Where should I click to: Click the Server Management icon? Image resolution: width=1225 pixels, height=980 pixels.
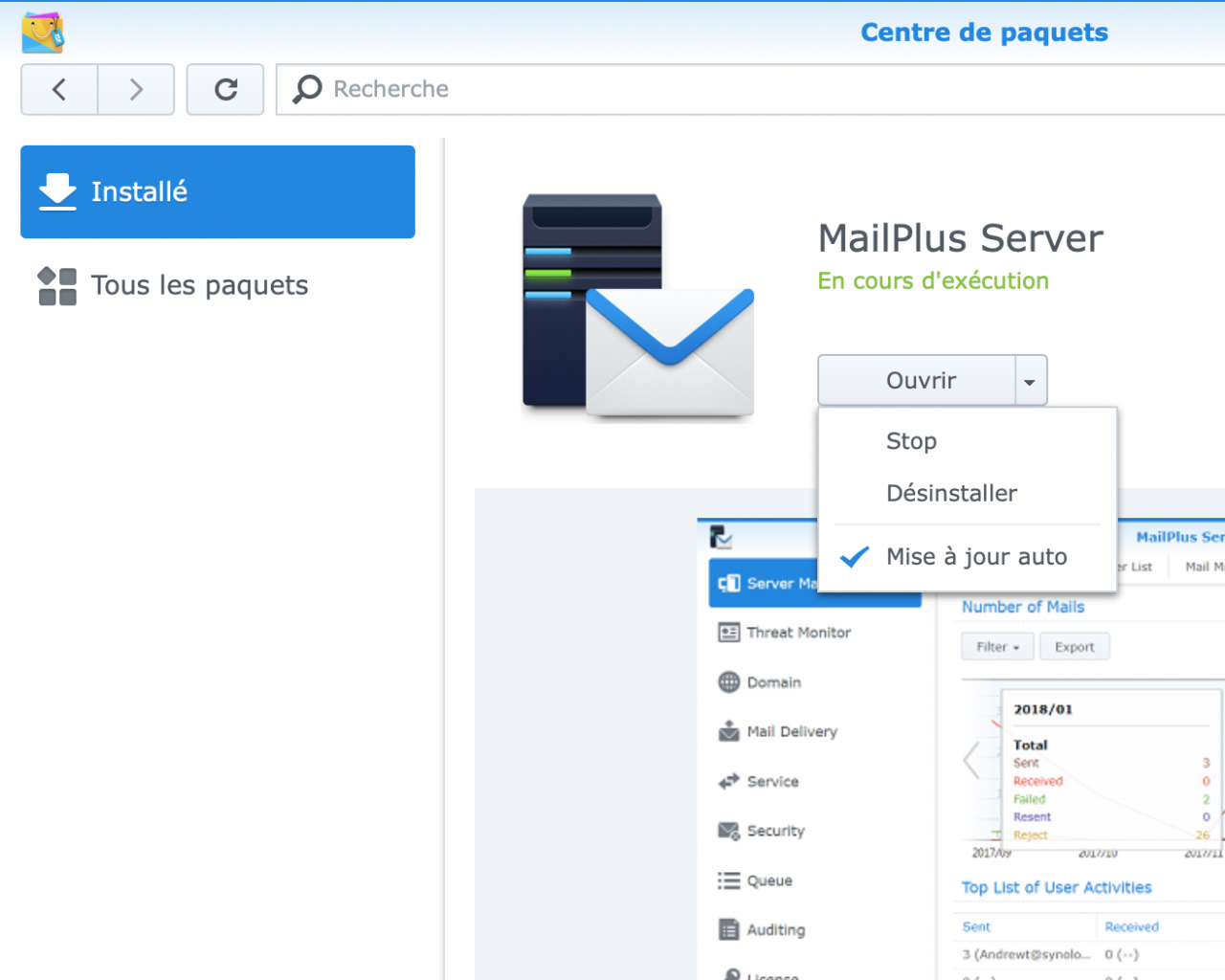pyautogui.click(x=729, y=583)
